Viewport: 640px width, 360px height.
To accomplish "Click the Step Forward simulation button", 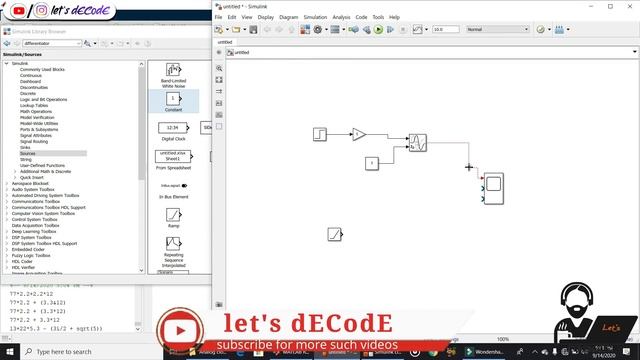I will pyautogui.click(x=390, y=29).
